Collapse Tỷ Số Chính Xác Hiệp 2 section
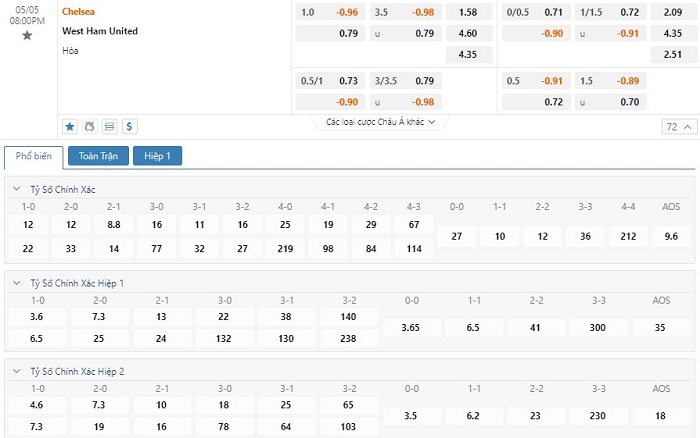This screenshot has width=700, height=438. [16, 370]
